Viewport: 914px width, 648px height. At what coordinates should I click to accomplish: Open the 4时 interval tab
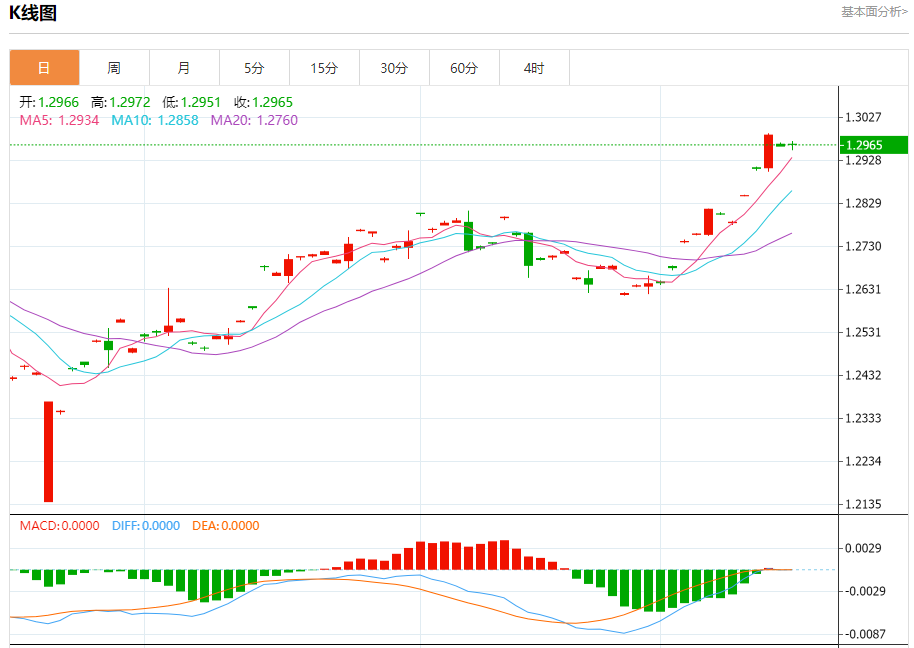[534, 68]
